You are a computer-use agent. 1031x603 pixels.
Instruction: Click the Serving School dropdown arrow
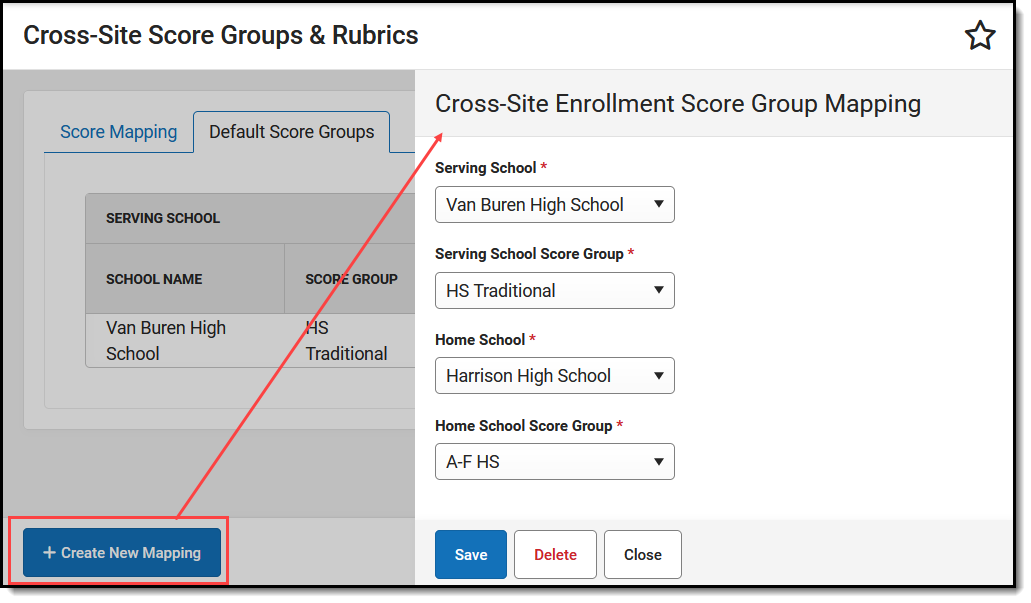658,205
